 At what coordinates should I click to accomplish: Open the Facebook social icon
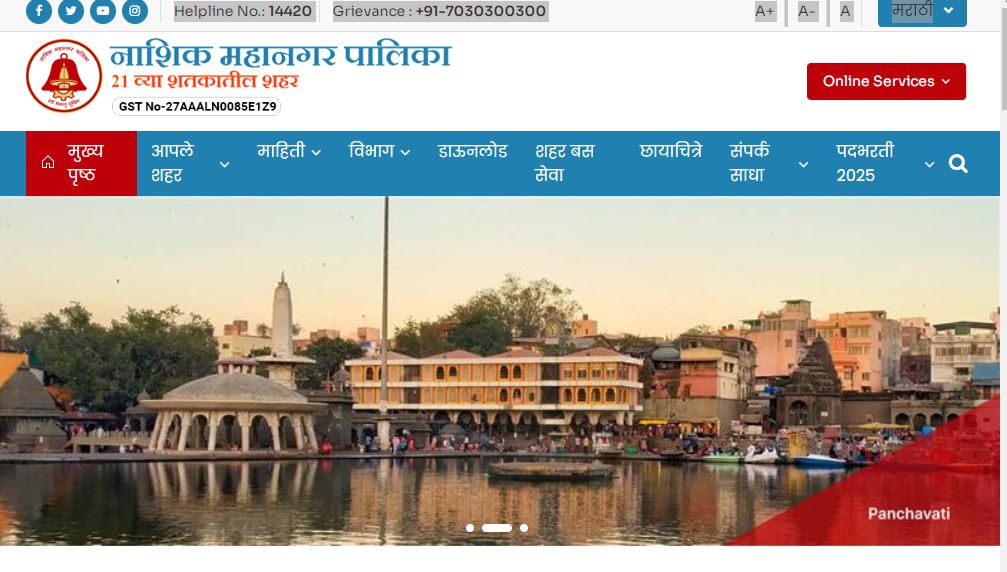click(39, 11)
